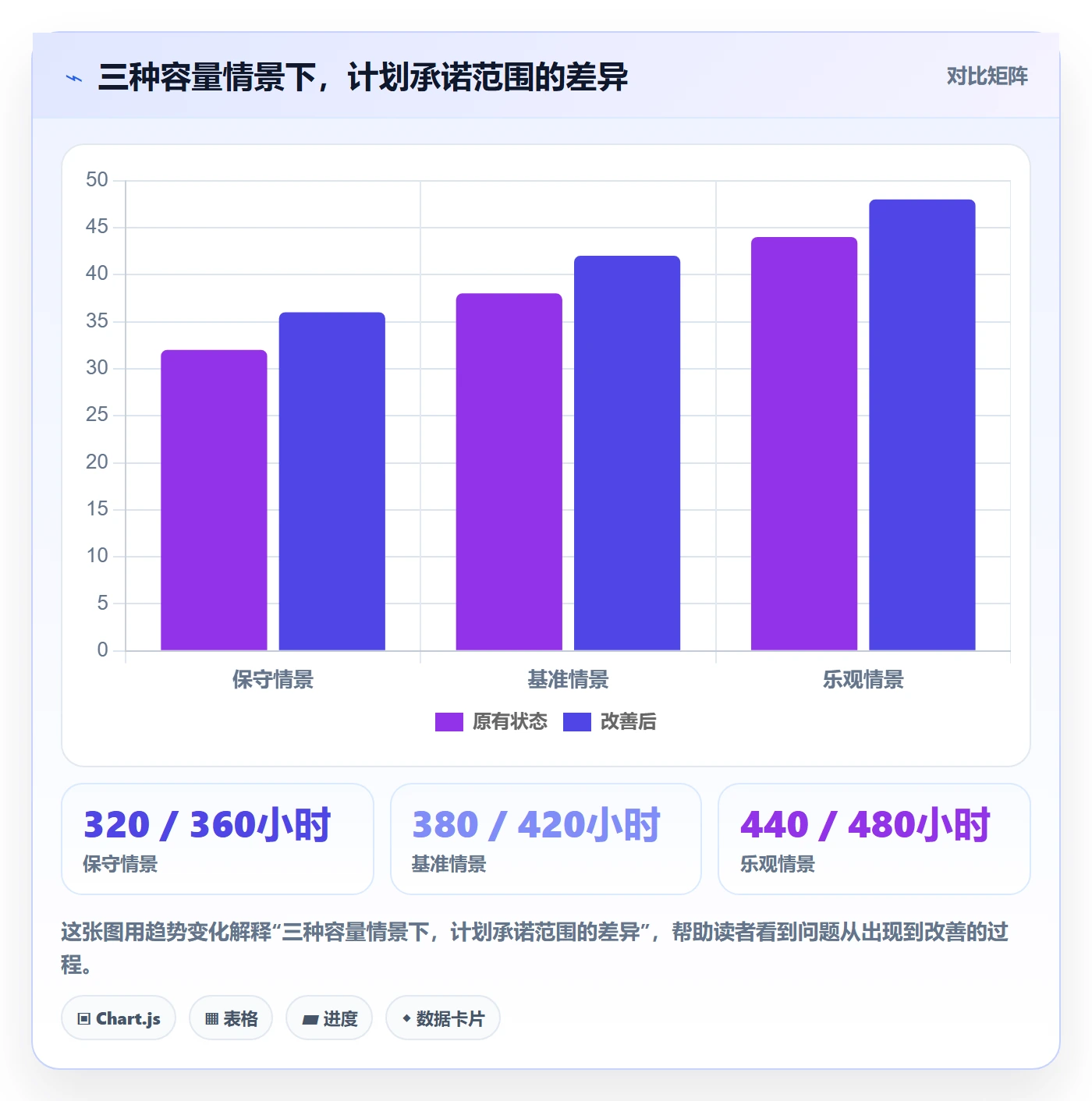Select the purple 基准情景 bar
Image resolution: width=1092 pixels, height=1101 pixels.
[509, 472]
